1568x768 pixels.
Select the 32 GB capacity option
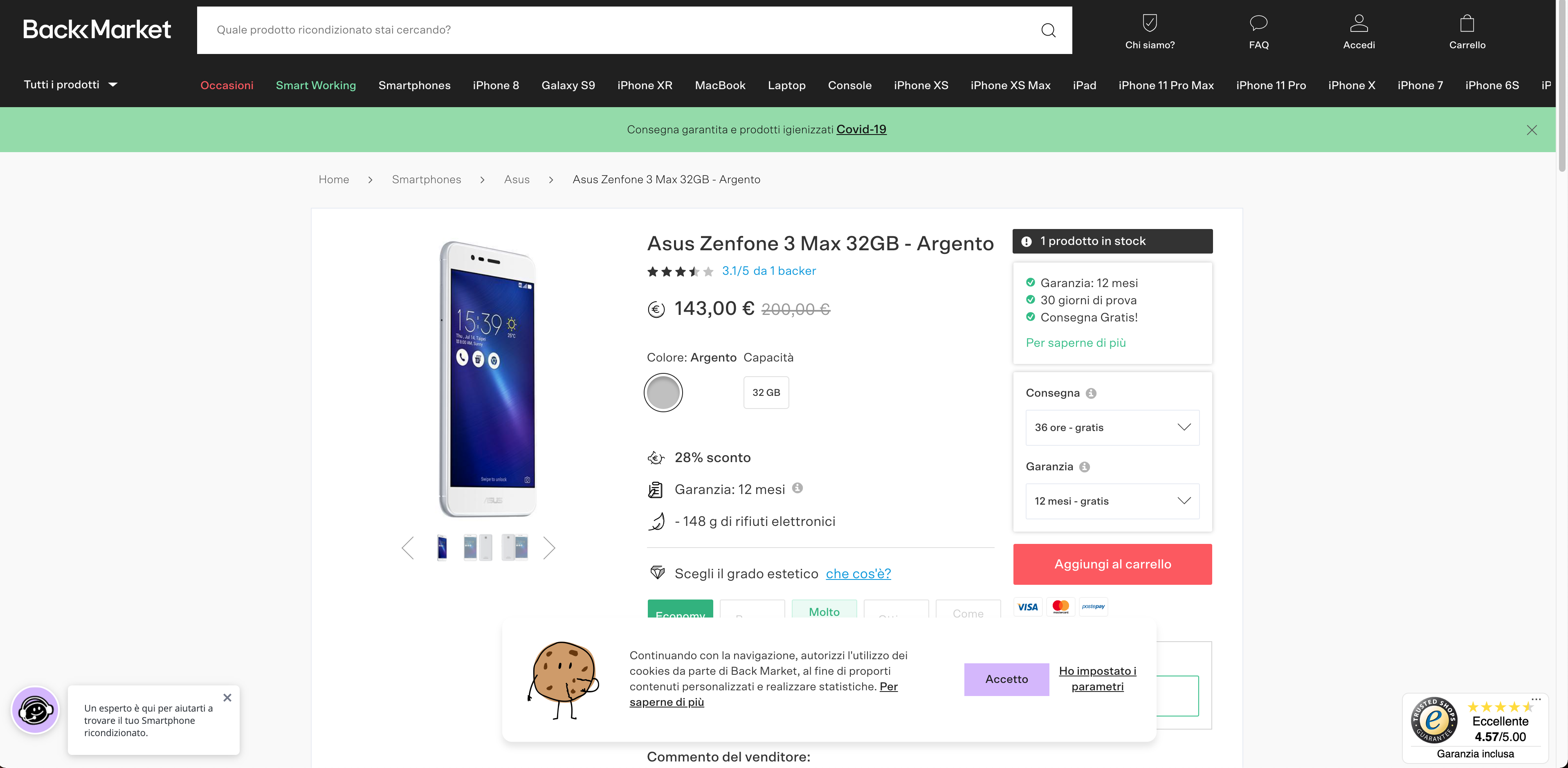point(766,393)
